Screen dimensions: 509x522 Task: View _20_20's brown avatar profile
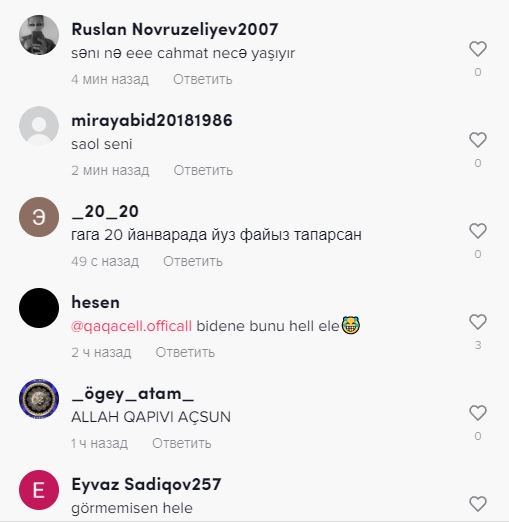(39, 217)
